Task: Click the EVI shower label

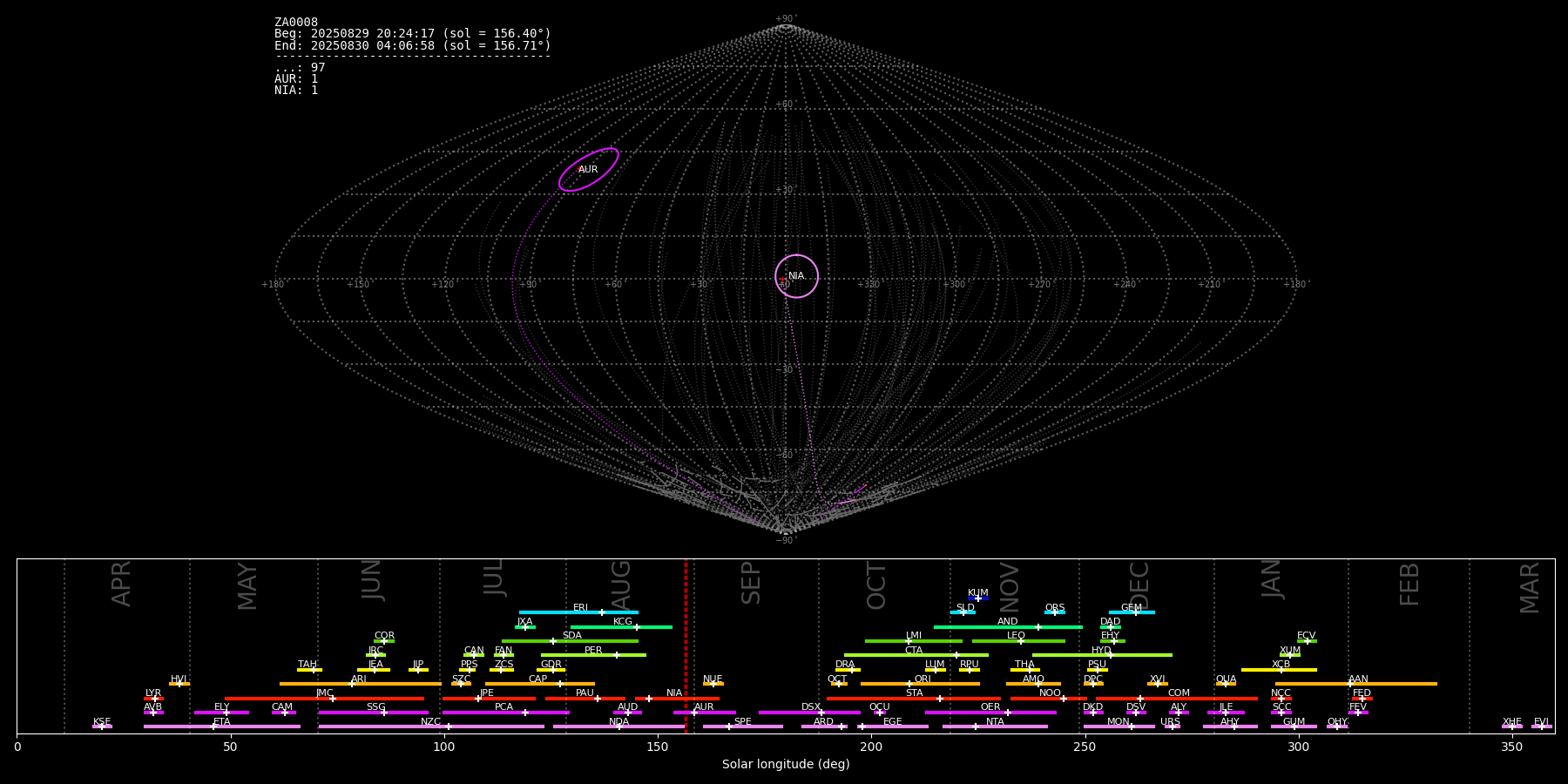Action: [1541, 722]
